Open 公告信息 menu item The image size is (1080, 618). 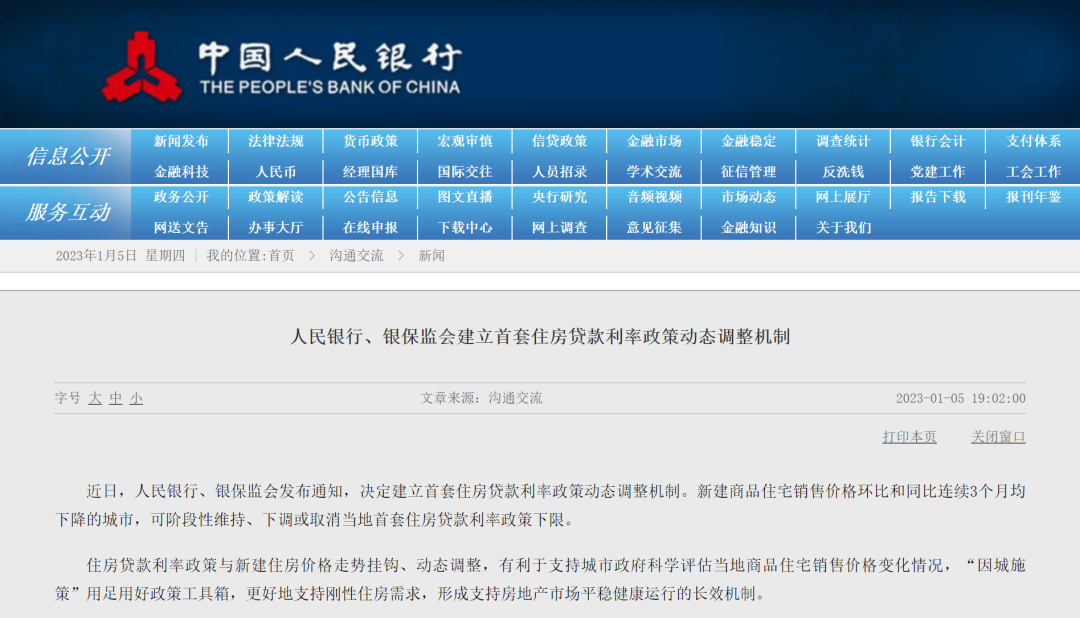pos(370,197)
